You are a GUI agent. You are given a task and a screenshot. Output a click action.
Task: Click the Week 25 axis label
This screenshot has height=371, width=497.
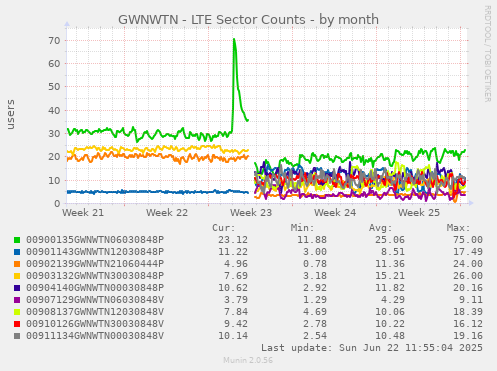pos(419,213)
